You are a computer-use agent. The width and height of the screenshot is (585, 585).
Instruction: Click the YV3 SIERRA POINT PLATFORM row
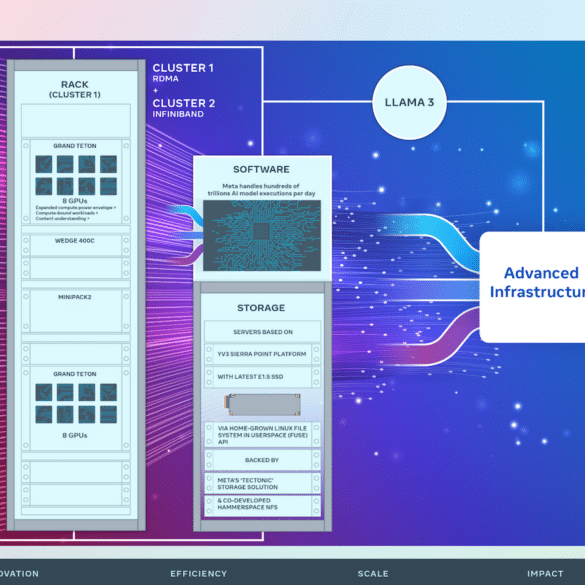(x=262, y=354)
